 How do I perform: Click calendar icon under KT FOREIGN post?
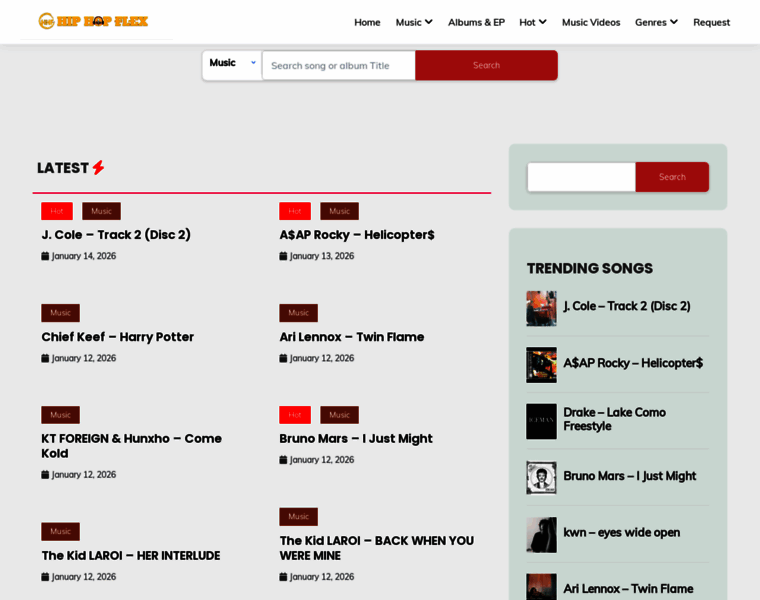tap(45, 474)
